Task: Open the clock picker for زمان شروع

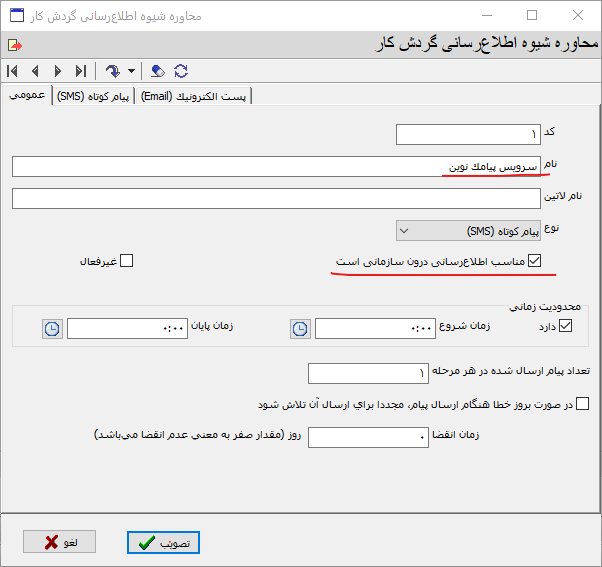Action: tap(300, 328)
